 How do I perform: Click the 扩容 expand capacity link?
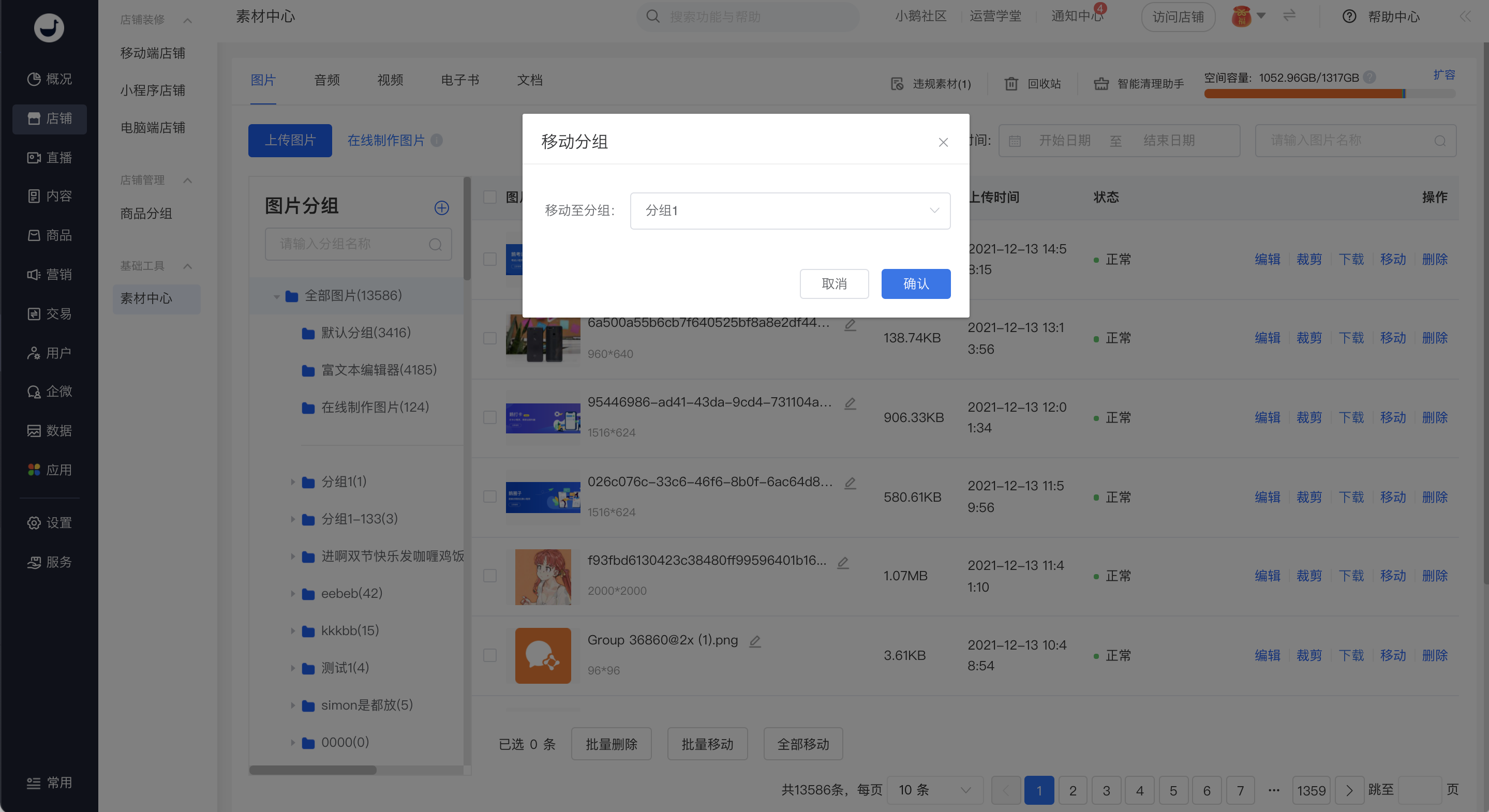click(x=1444, y=75)
